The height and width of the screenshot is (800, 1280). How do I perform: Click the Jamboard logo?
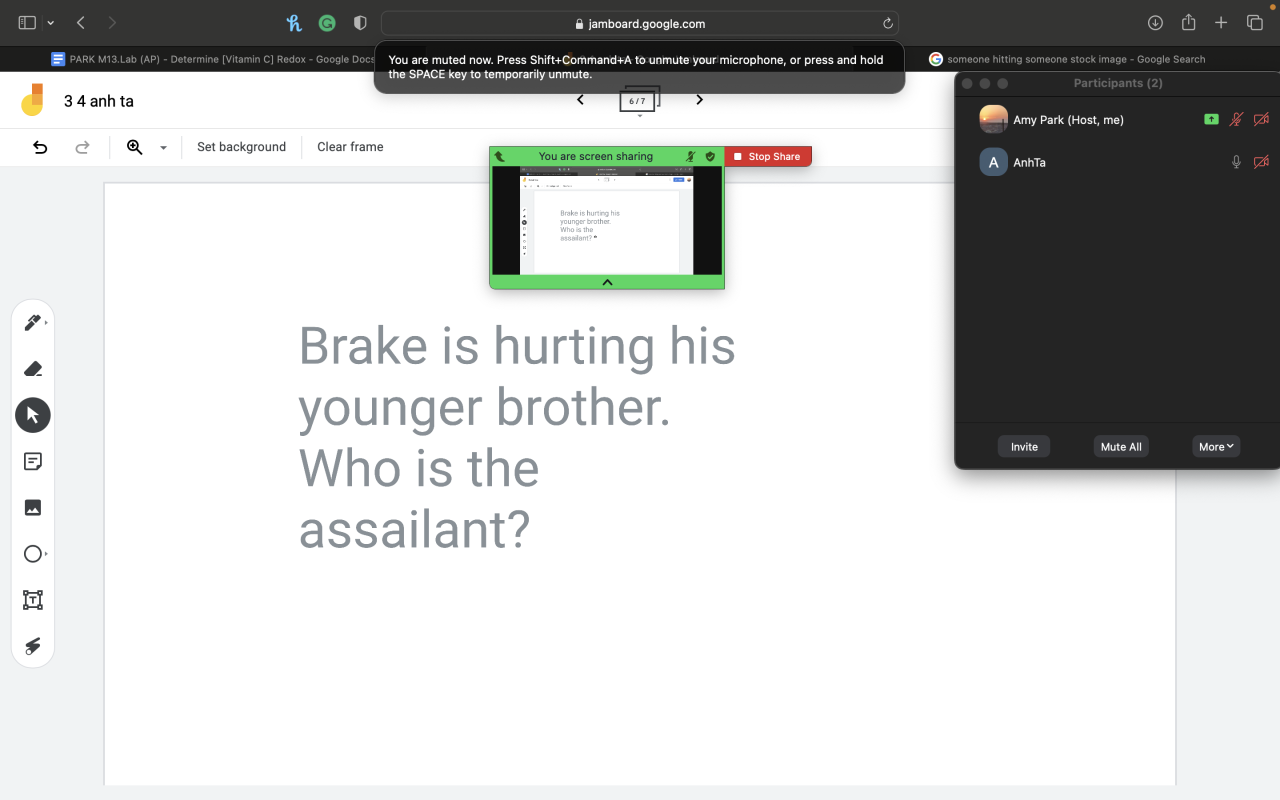click(x=33, y=100)
